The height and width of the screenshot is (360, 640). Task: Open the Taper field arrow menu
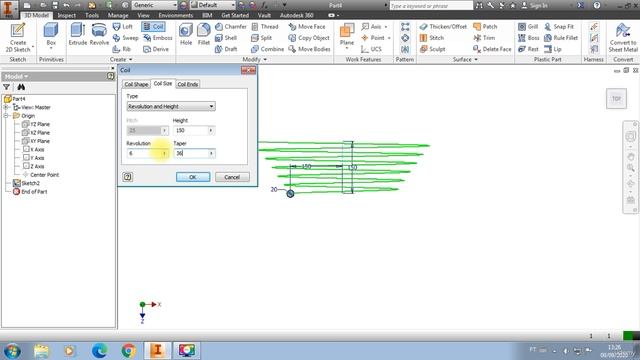[x=211, y=153]
